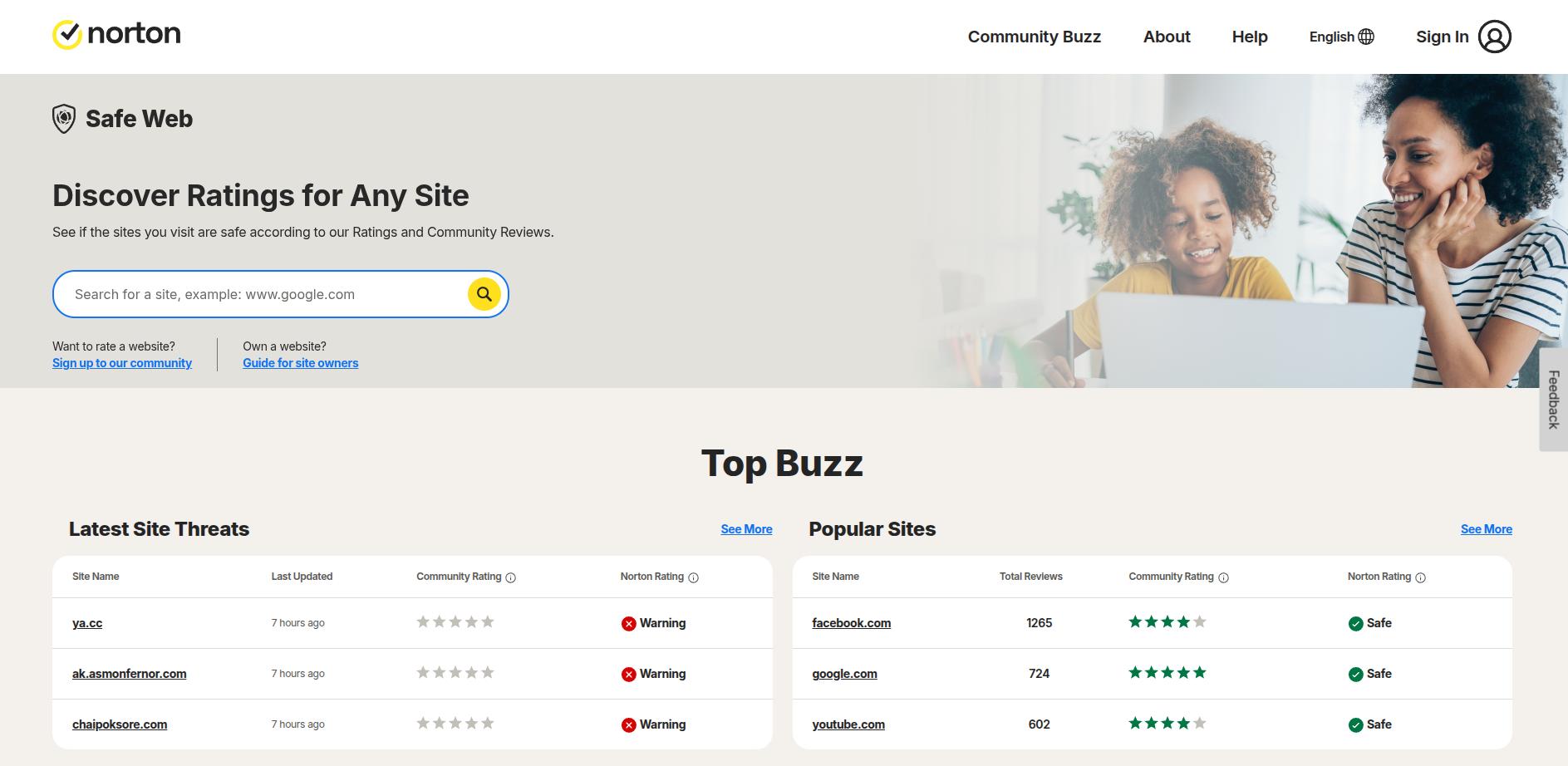The image size is (1568, 766).
Task: Click the Warning icon beside chaipoksore.com
Action: (x=629, y=724)
